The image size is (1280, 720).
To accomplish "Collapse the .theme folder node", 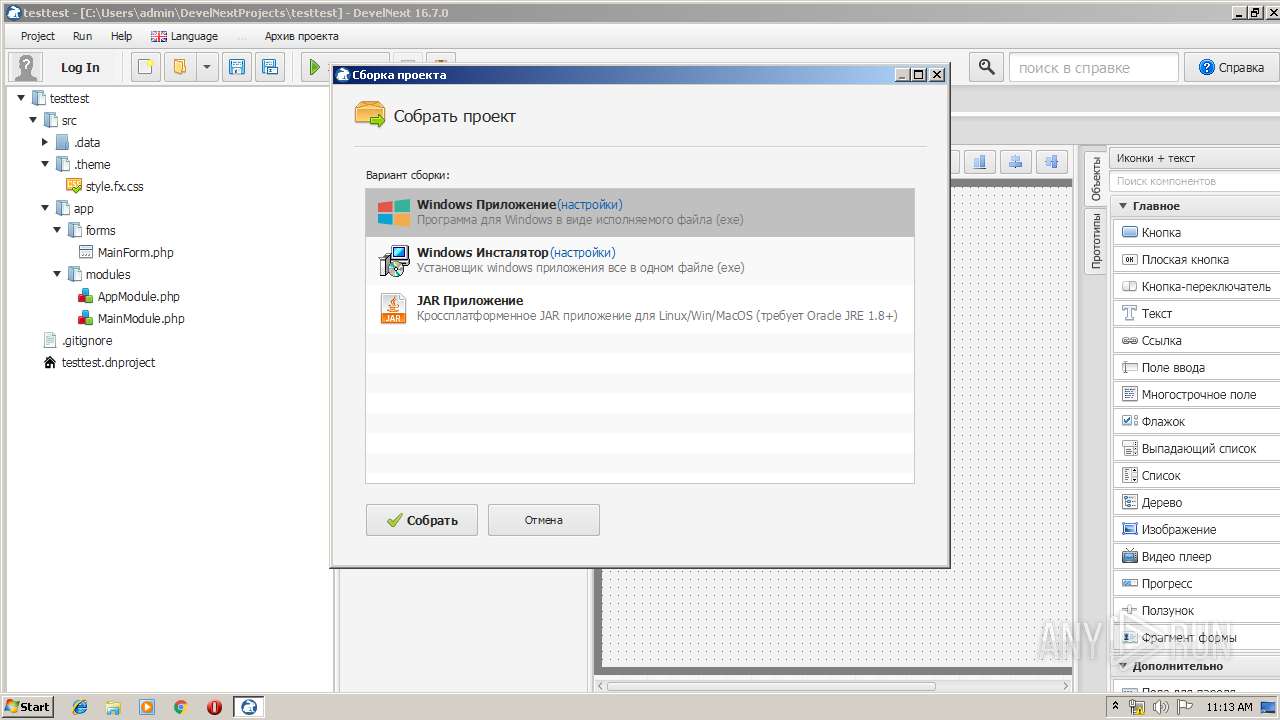I will (x=45, y=164).
